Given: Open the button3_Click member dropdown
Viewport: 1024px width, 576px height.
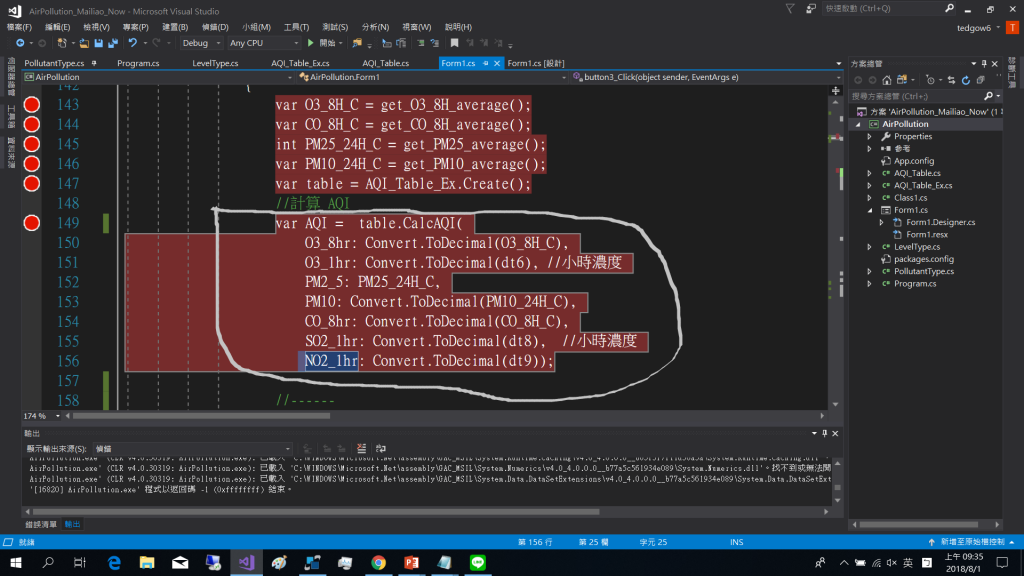Looking at the screenshot, I should [x=707, y=77].
